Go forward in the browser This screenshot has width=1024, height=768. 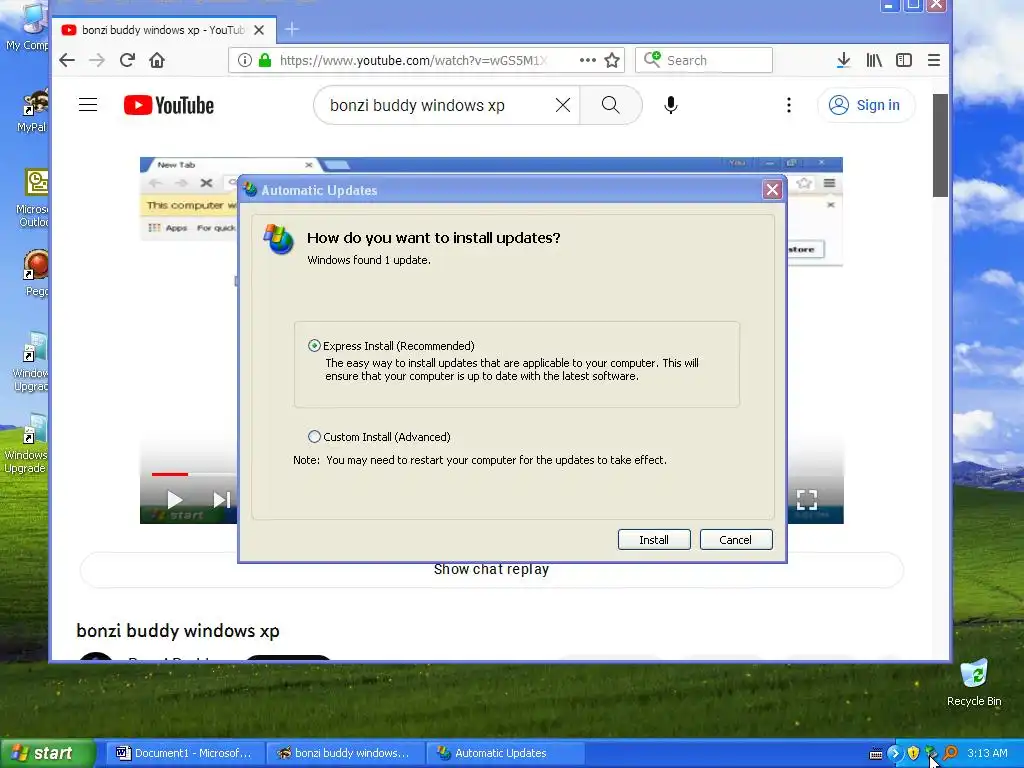(97, 61)
